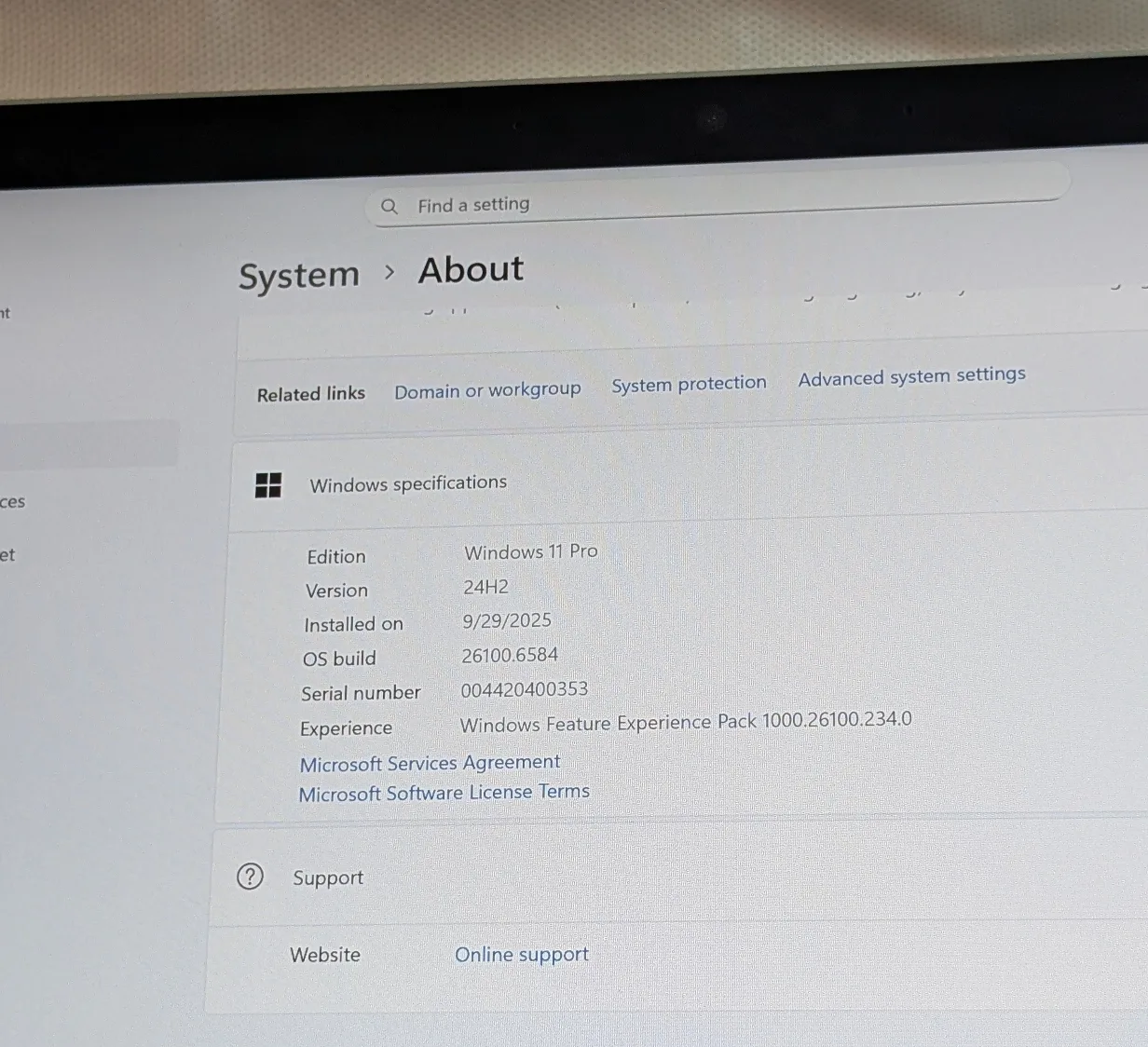Click the search magnifier icon
The width and height of the screenshot is (1148, 1047).
tap(389, 206)
